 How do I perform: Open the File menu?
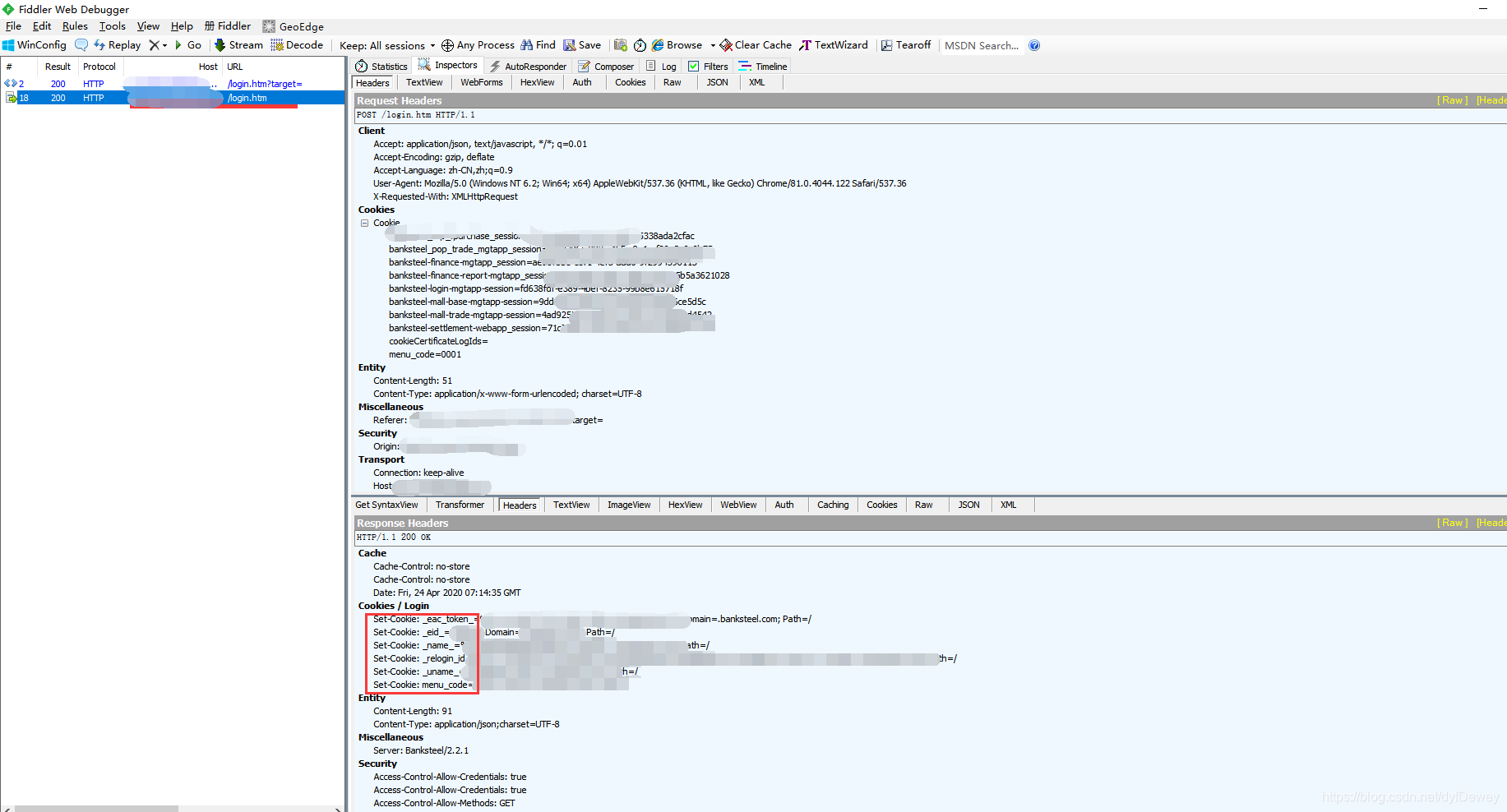(13, 26)
